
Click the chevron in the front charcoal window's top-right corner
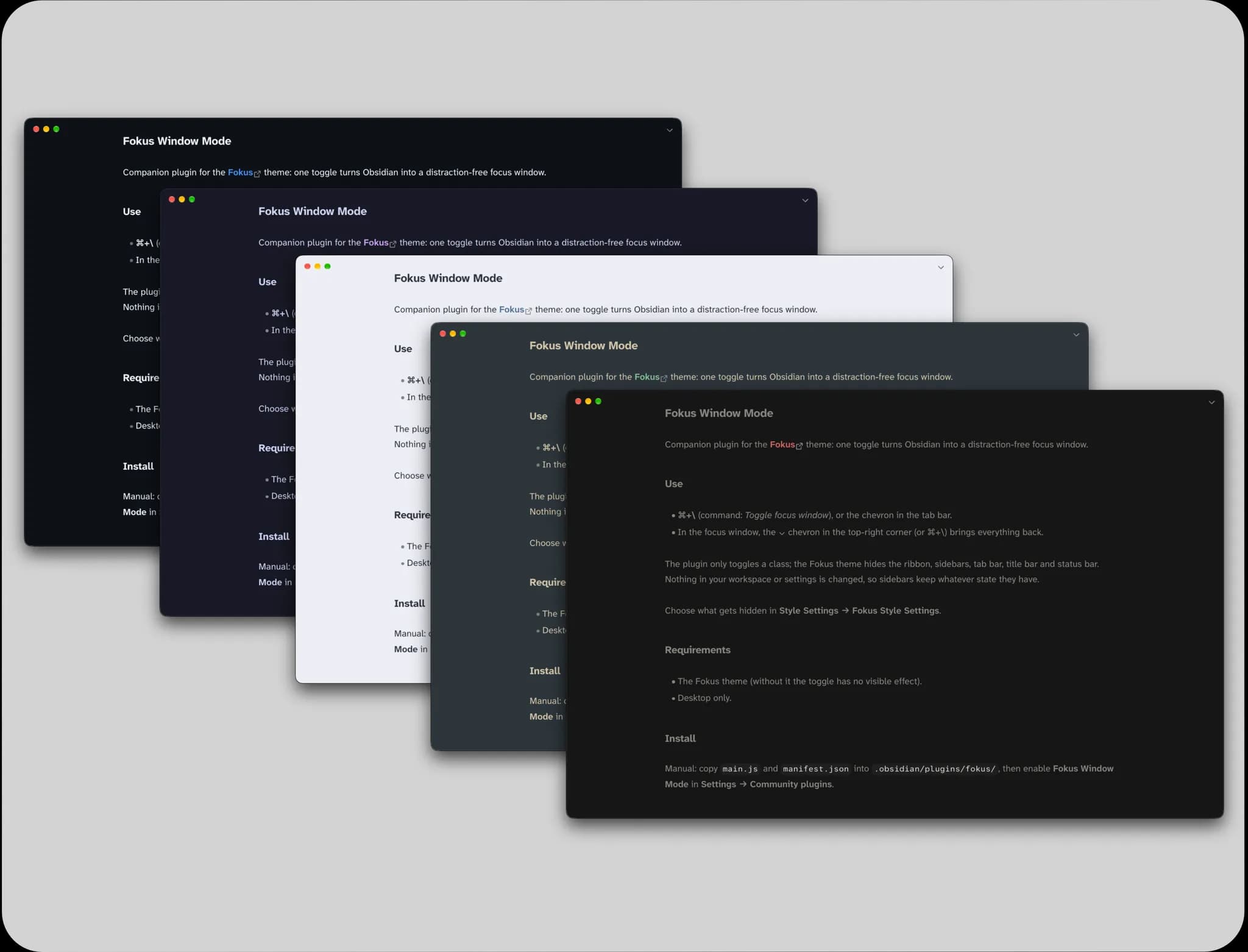click(1211, 402)
